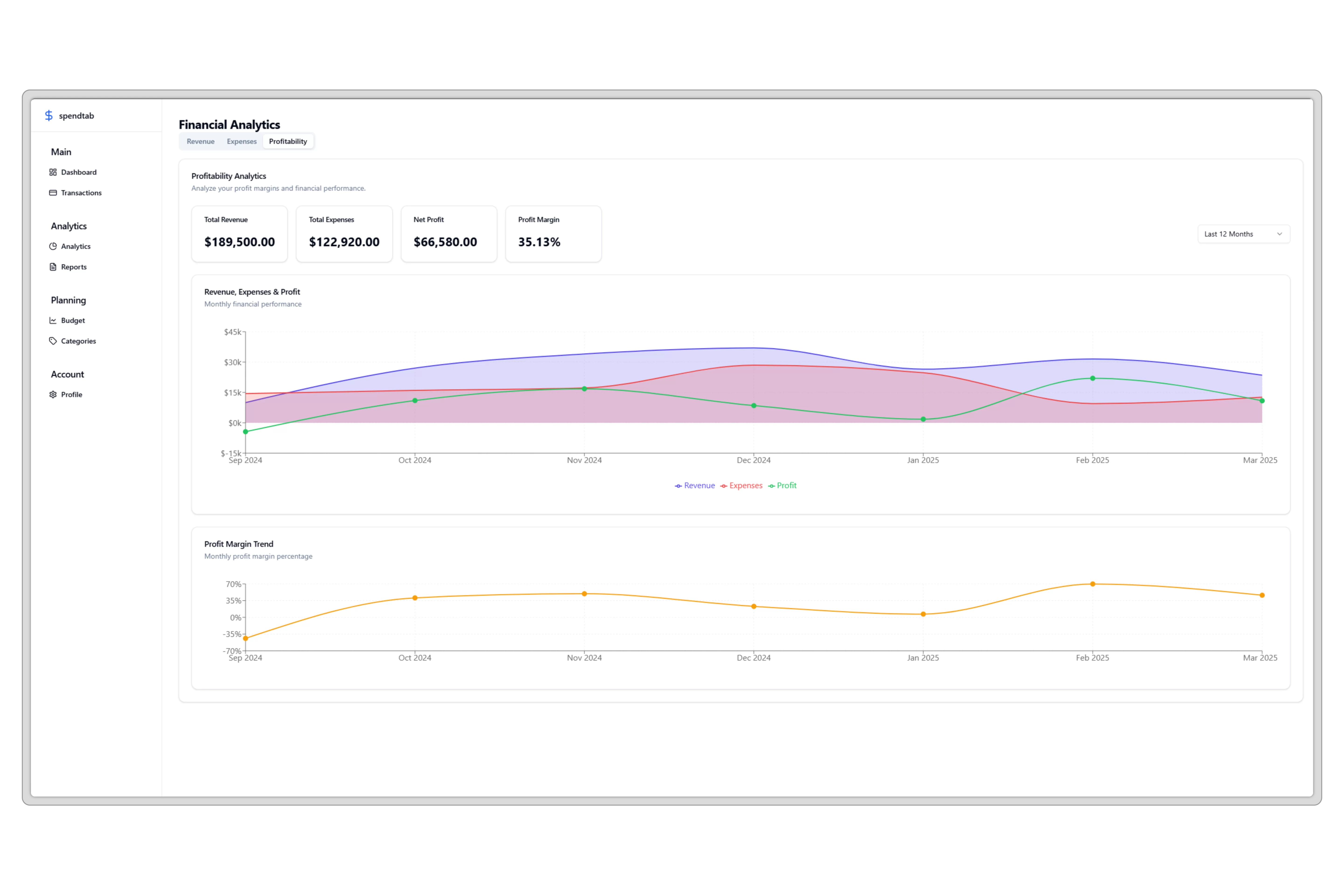Click the Sep 2024 margin trend point
Screen dimensions: 1344x896
click(246, 638)
